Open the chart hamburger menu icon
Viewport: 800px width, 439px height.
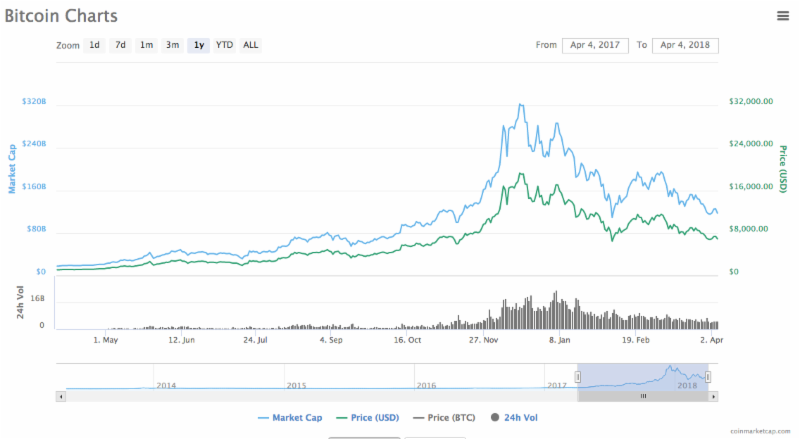(x=783, y=16)
